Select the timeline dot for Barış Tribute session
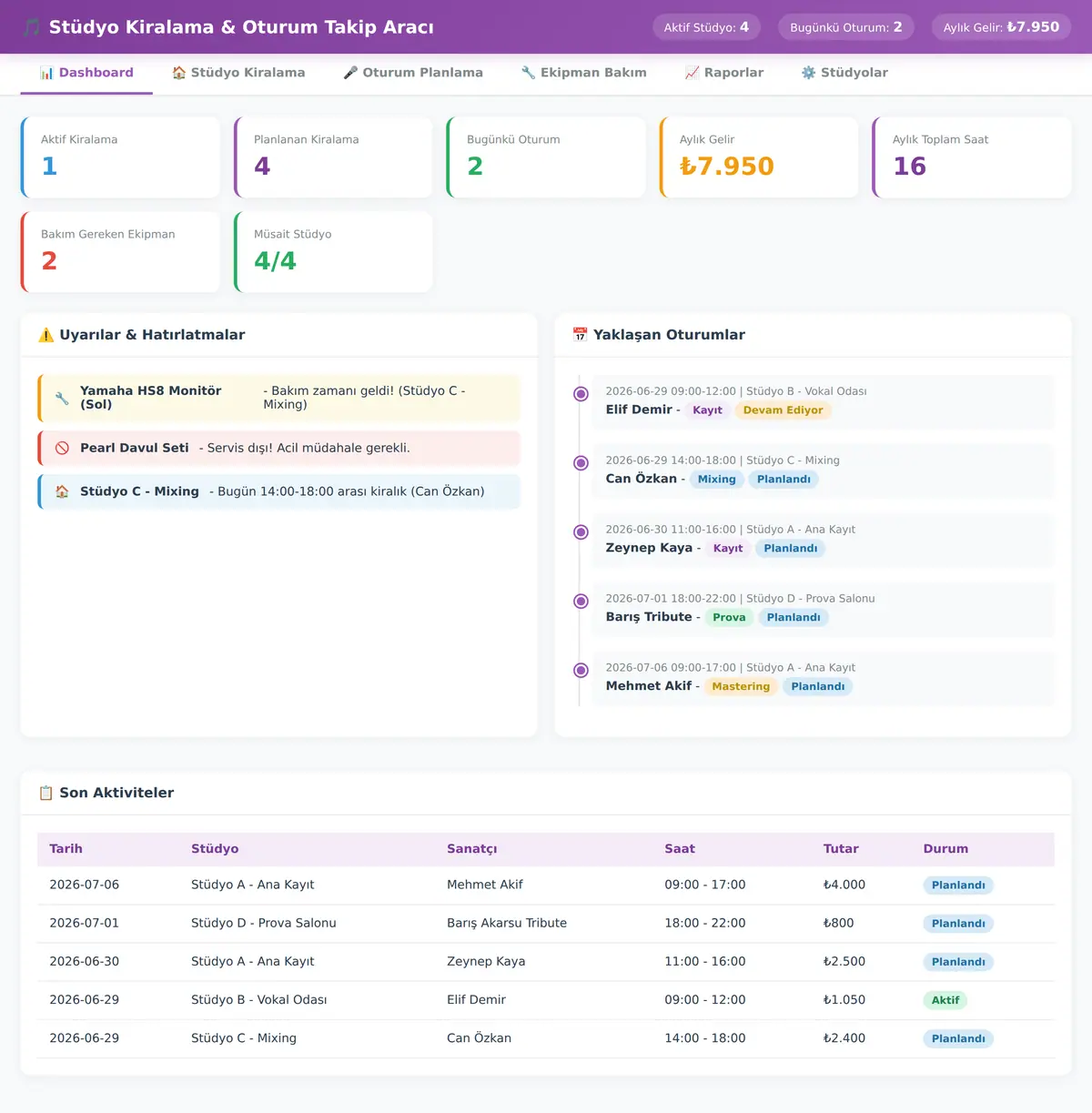Viewport: 1092px width, 1113px height. [581, 602]
